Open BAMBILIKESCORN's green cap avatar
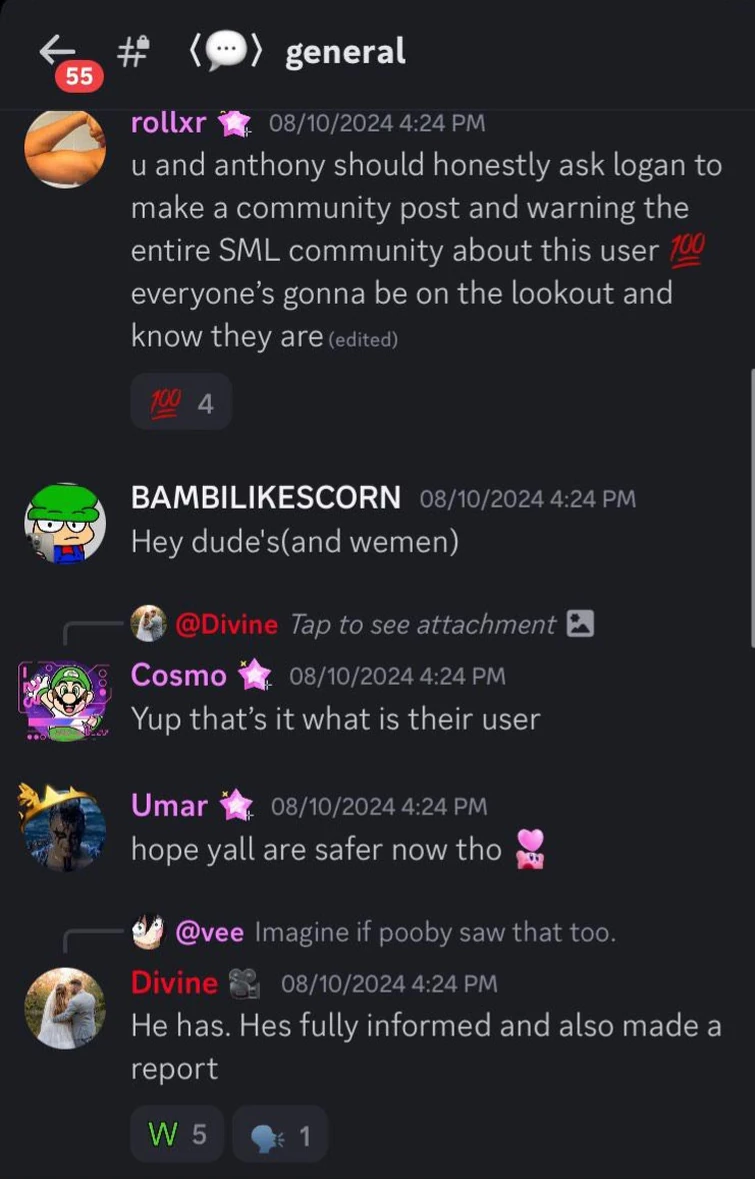The height and width of the screenshot is (1179, 755). tap(65, 523)
